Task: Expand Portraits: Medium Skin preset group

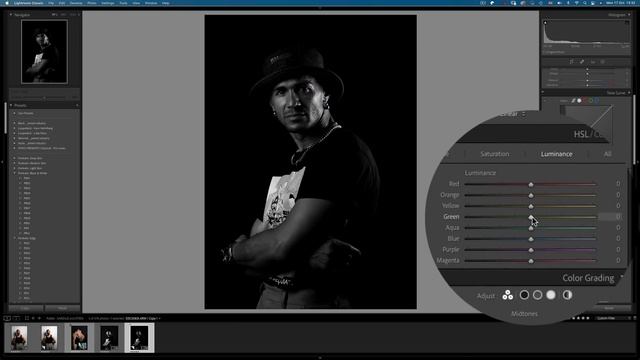Action: click(x=14, y=163)
